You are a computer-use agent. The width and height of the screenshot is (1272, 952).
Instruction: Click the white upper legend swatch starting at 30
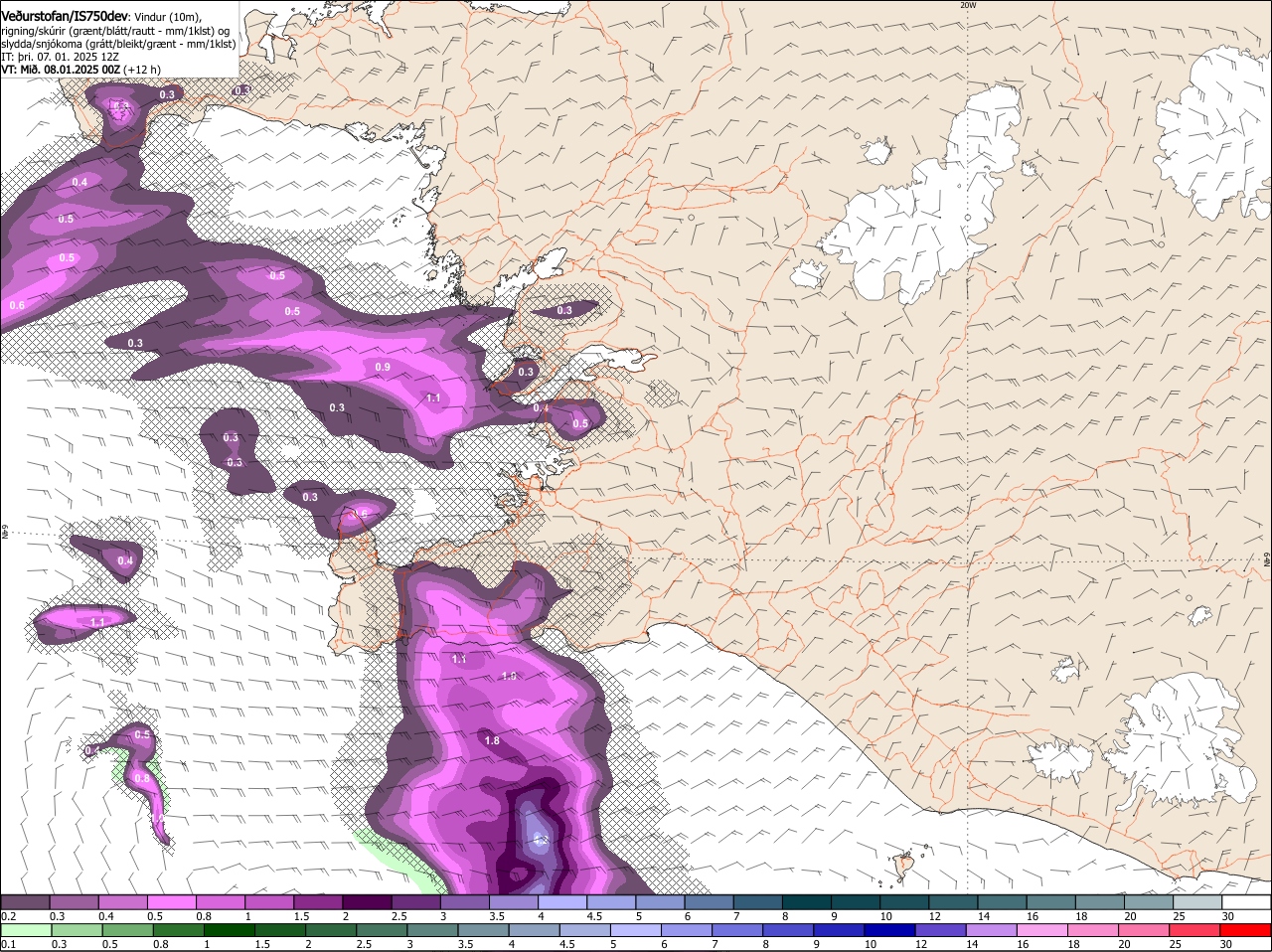(1247, 902)
